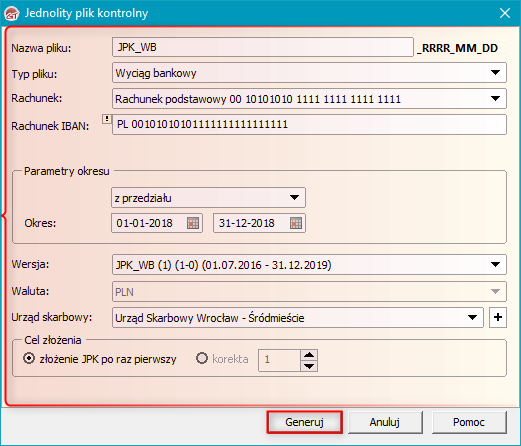Close the Jednolity plik kontrolny dialog
Image resolution: width=521 pixels, height=446 pixels.
pyautogui.click(x=505, y=13)
